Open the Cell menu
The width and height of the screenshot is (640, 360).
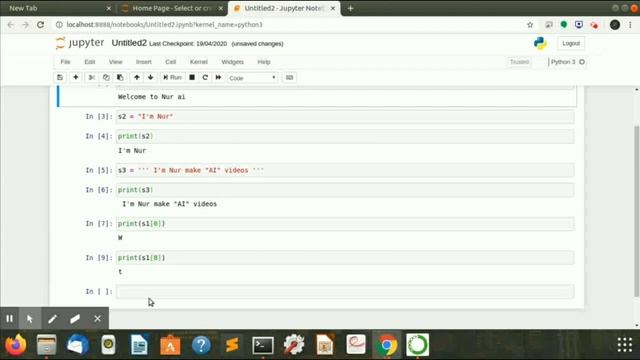(171, 62)
